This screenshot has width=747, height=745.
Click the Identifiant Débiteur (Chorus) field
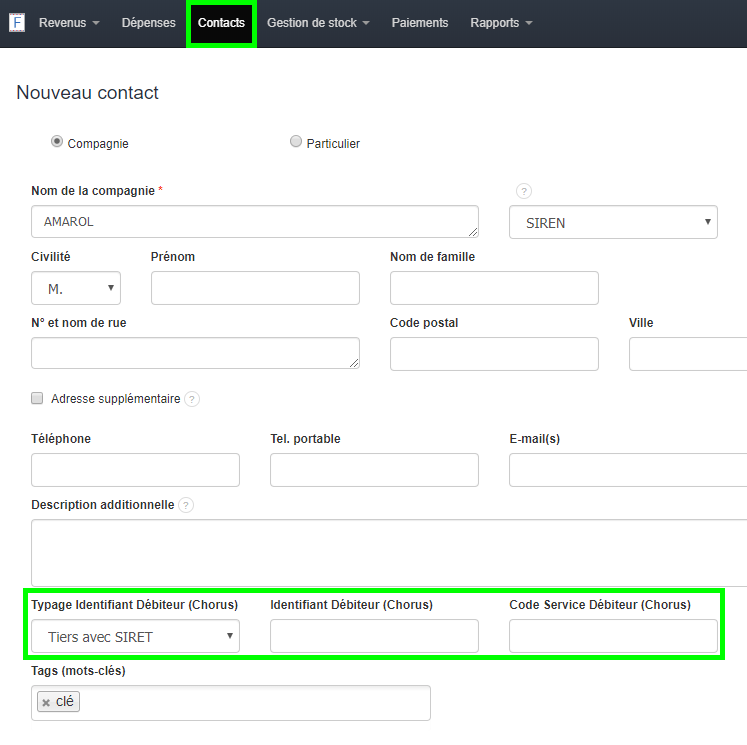pyautogui.click(x=374, y=636)
